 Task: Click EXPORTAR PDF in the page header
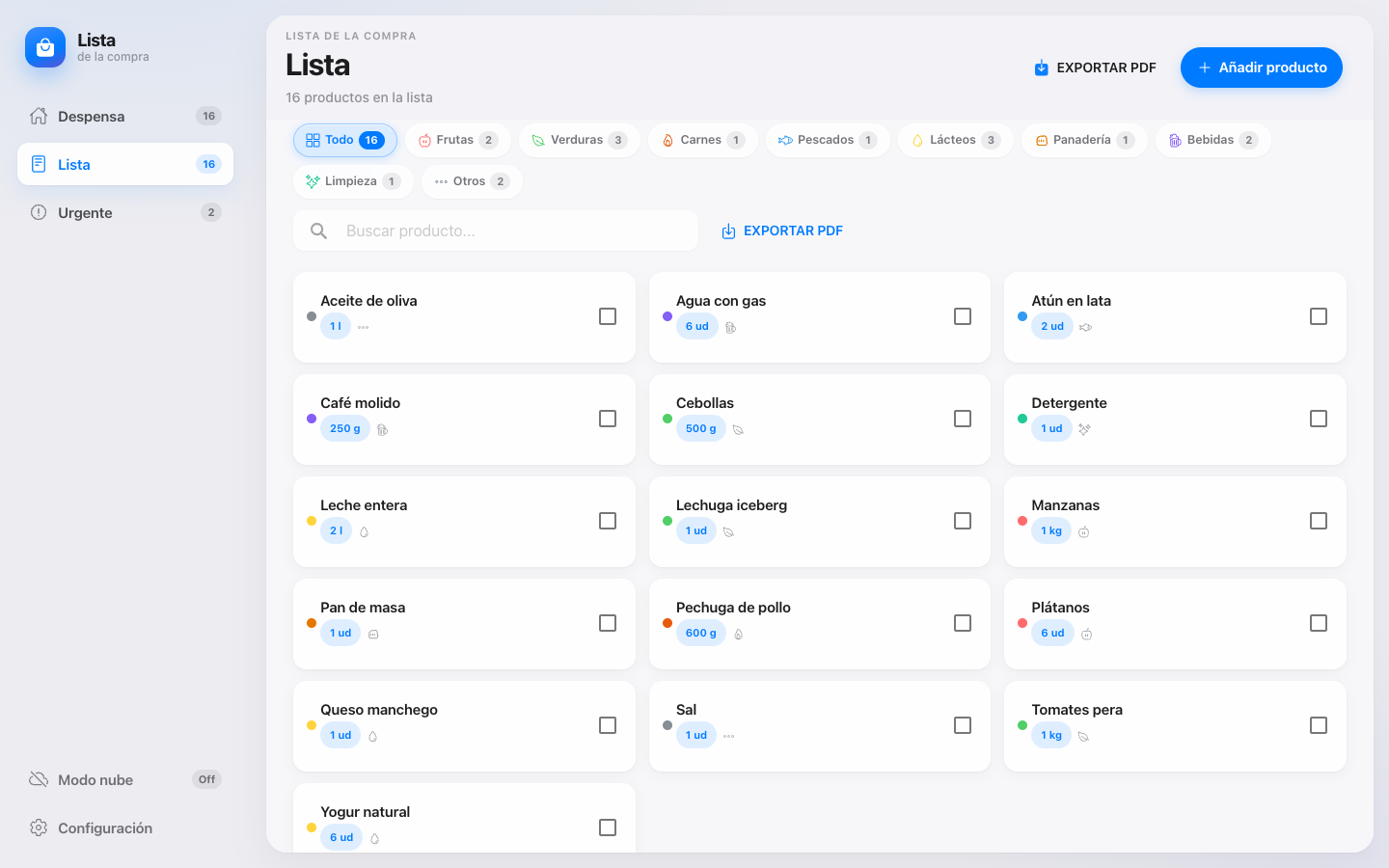pyautogui.click(x=1095, y=68)
